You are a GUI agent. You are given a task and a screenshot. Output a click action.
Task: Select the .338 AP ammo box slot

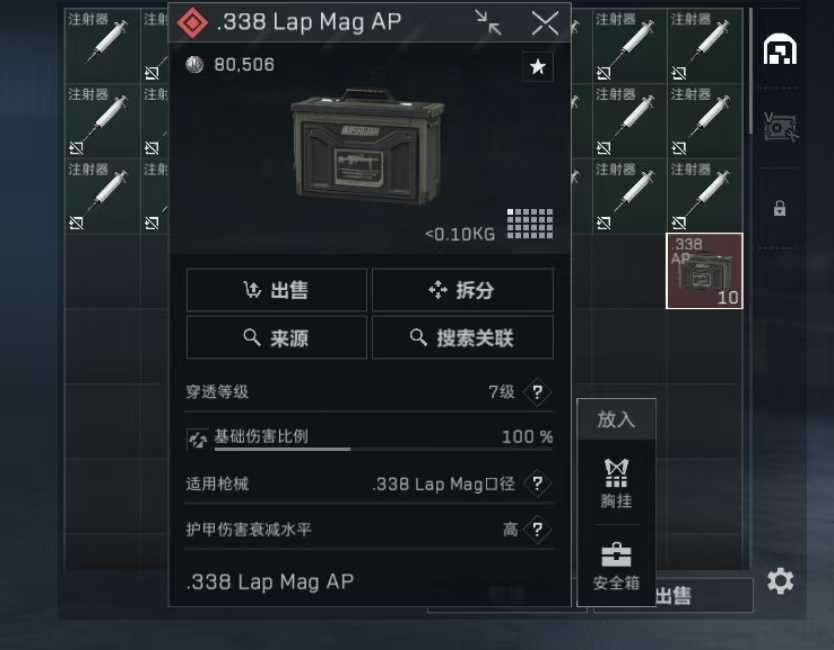pyautogui.click(x=705, y=271)
